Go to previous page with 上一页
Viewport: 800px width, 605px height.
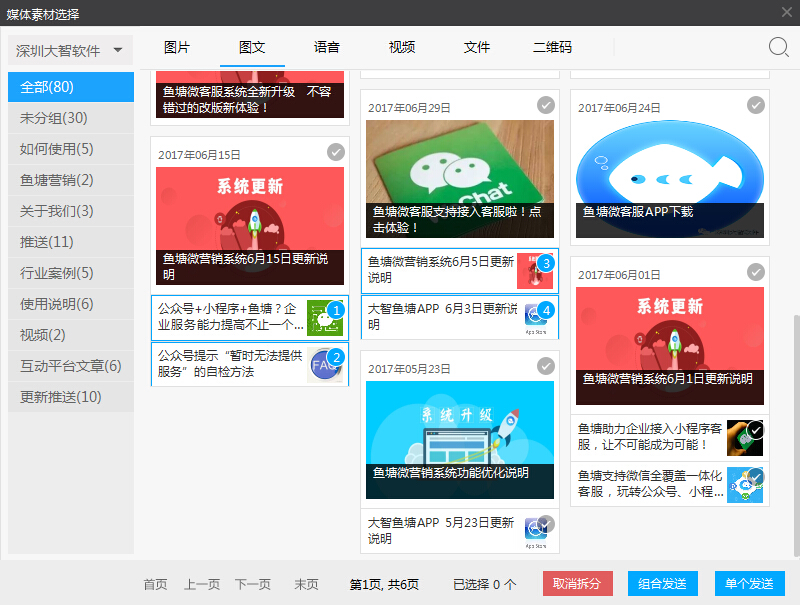(202, 584)
